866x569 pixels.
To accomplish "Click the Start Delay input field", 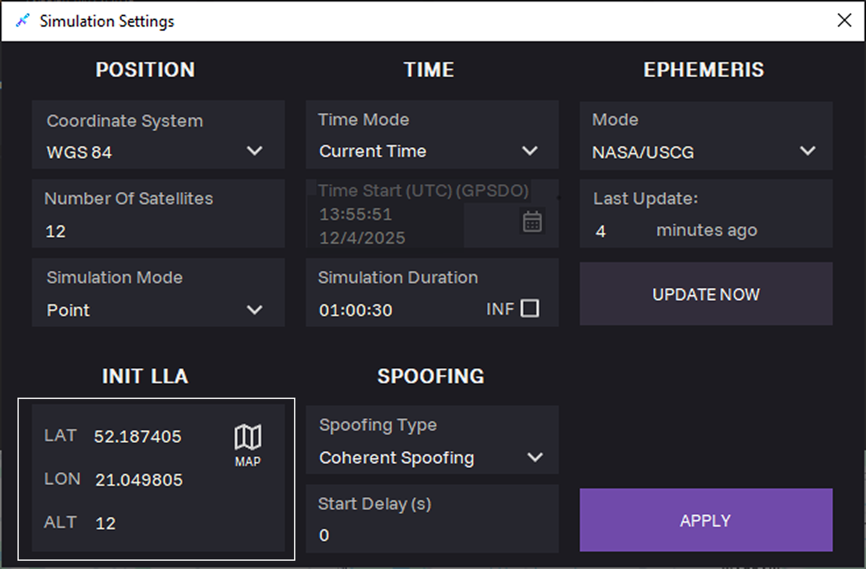I will coord(430,535).
